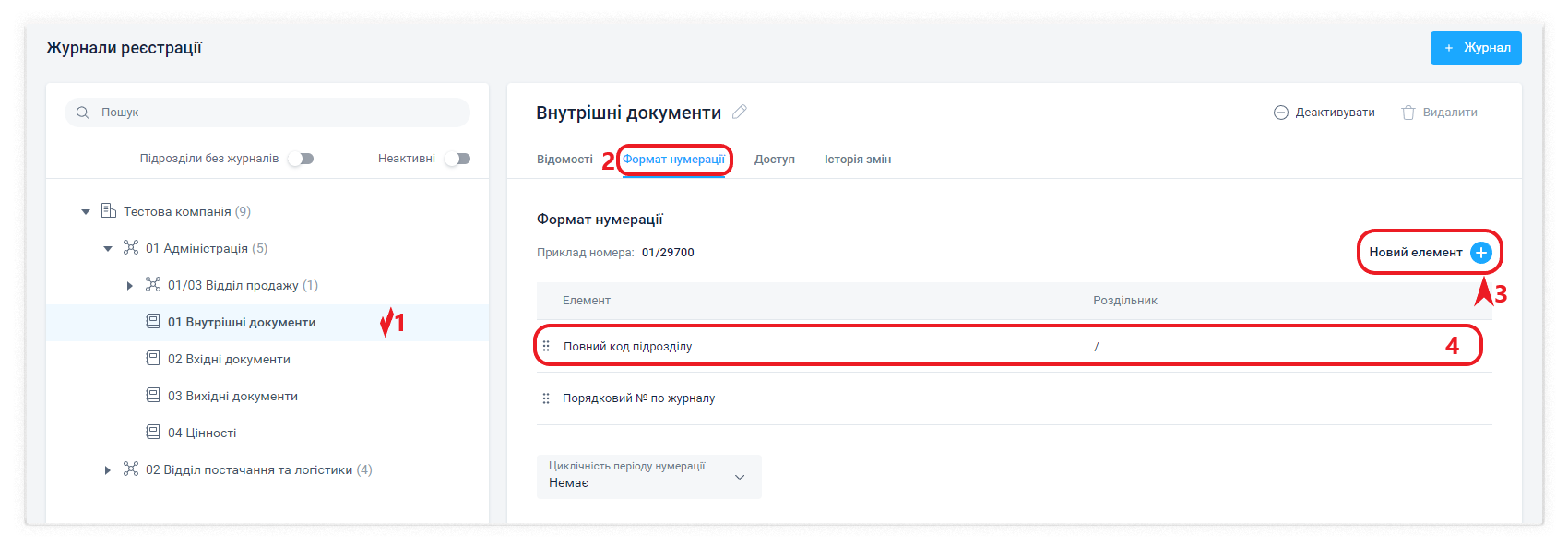Toggle the Підрозділи без журналів switch
The width and height of the screenshot is (1568, 546).
[301, 159]
